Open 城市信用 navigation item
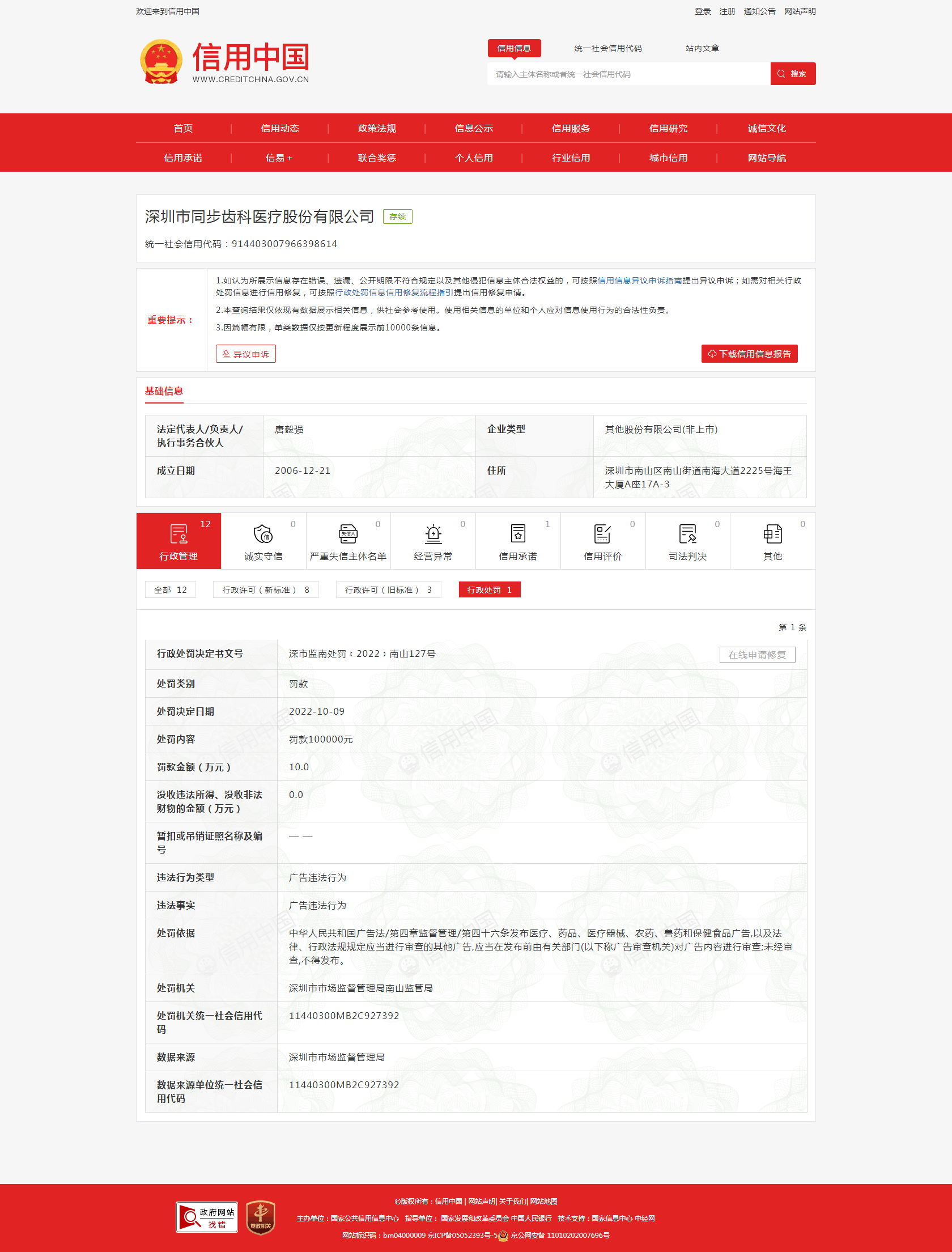The image size is (952, 1252). (x=669, y=158)
